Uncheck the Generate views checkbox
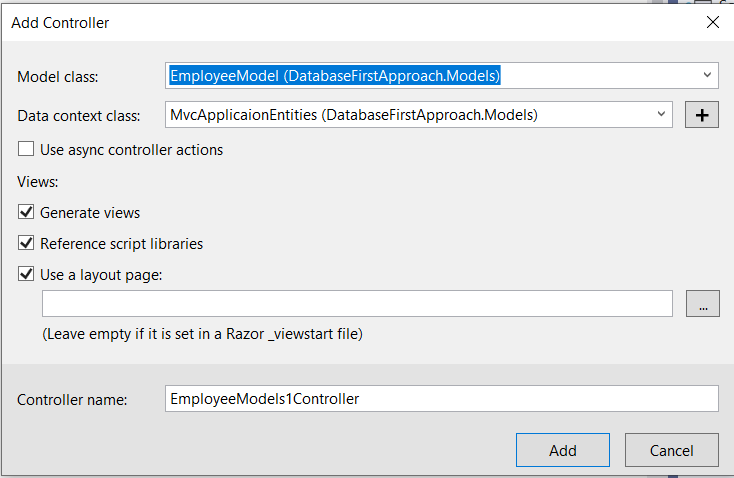The width and height of the screenshot is (734, 478). point(26,212)
